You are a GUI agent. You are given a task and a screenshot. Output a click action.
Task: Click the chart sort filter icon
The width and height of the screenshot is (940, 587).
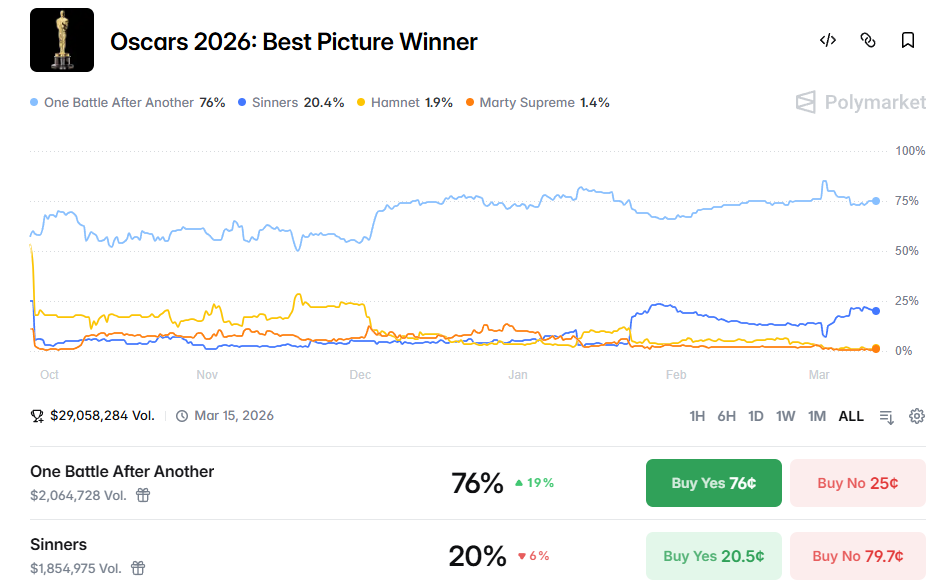886,416
